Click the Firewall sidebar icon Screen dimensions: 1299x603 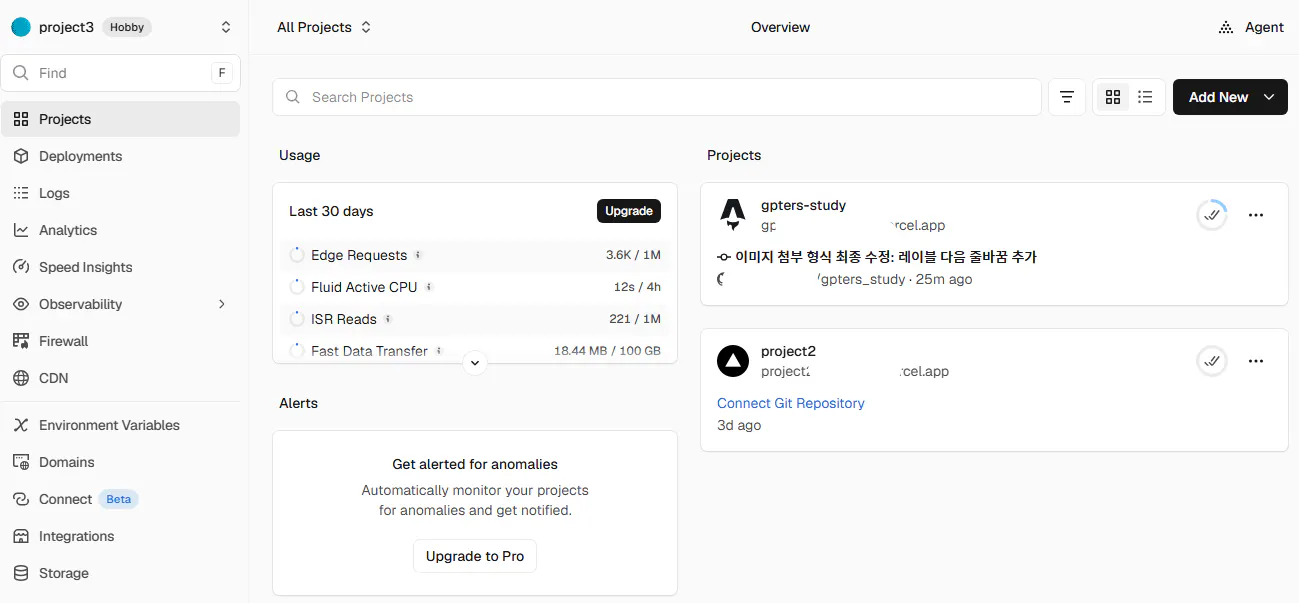coord(21,341)
